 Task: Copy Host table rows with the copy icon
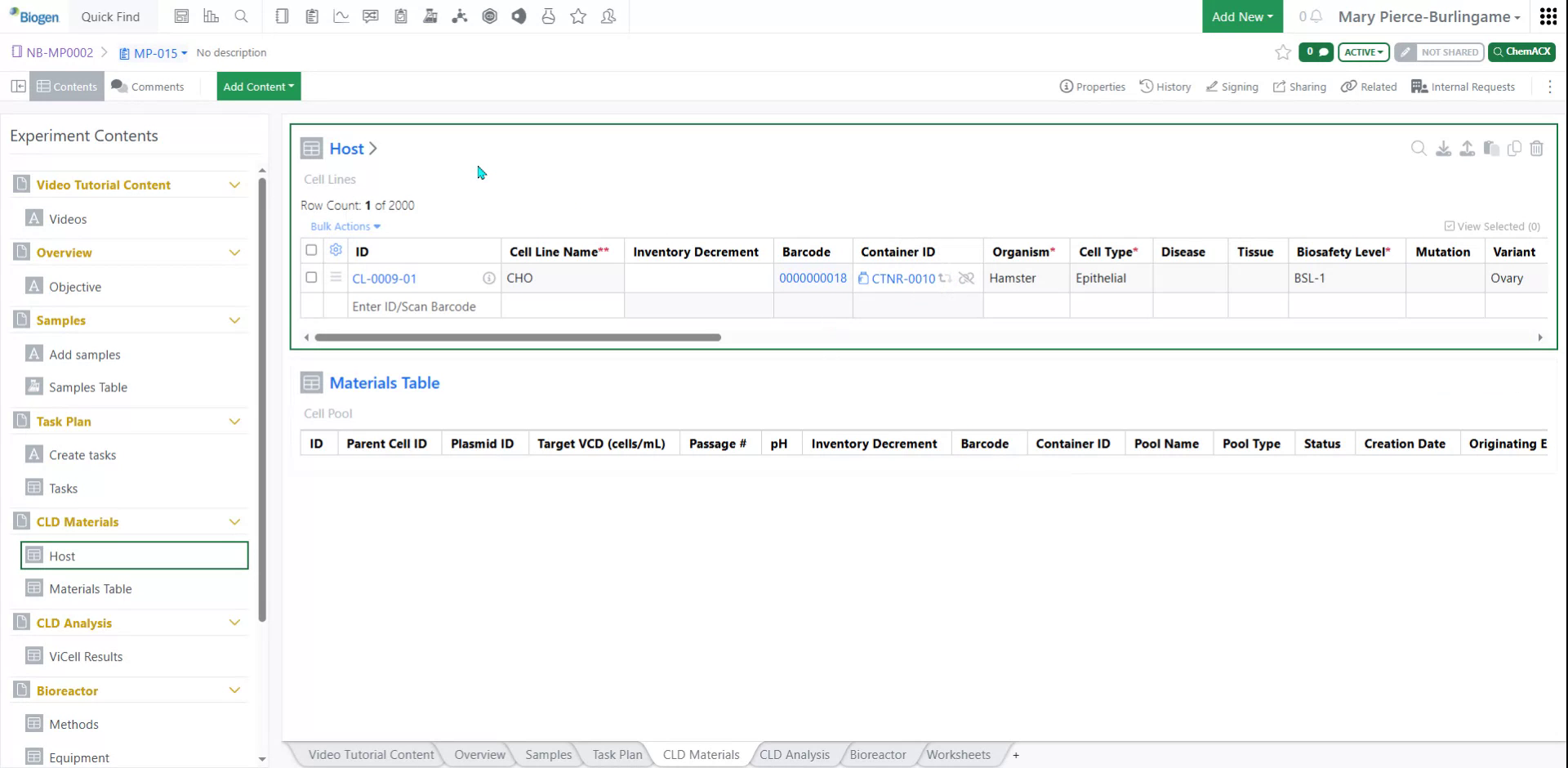pyautogui.click(x=1515, y=149)
